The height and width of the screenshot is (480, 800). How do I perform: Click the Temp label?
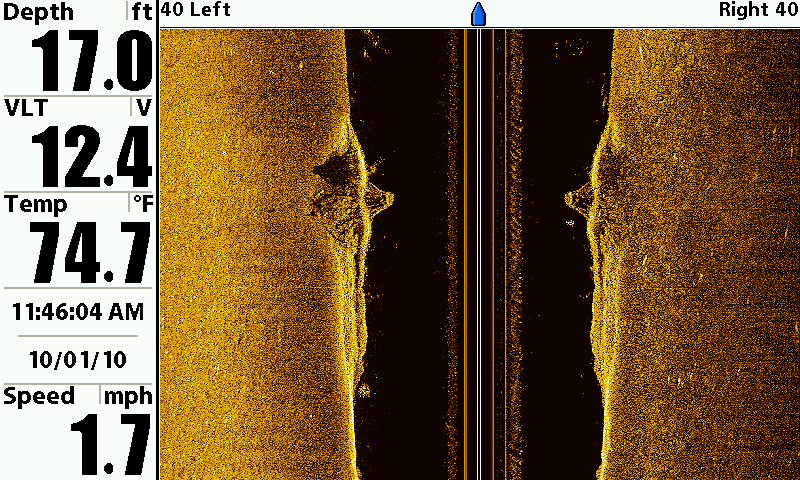point(35,205)
